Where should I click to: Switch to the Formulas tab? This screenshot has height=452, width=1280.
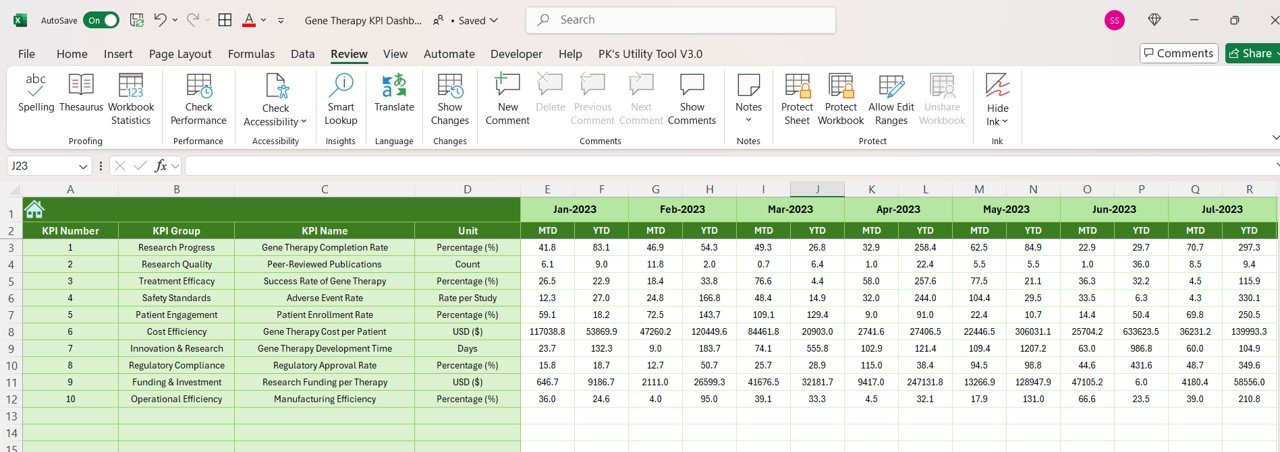(251, 54)
